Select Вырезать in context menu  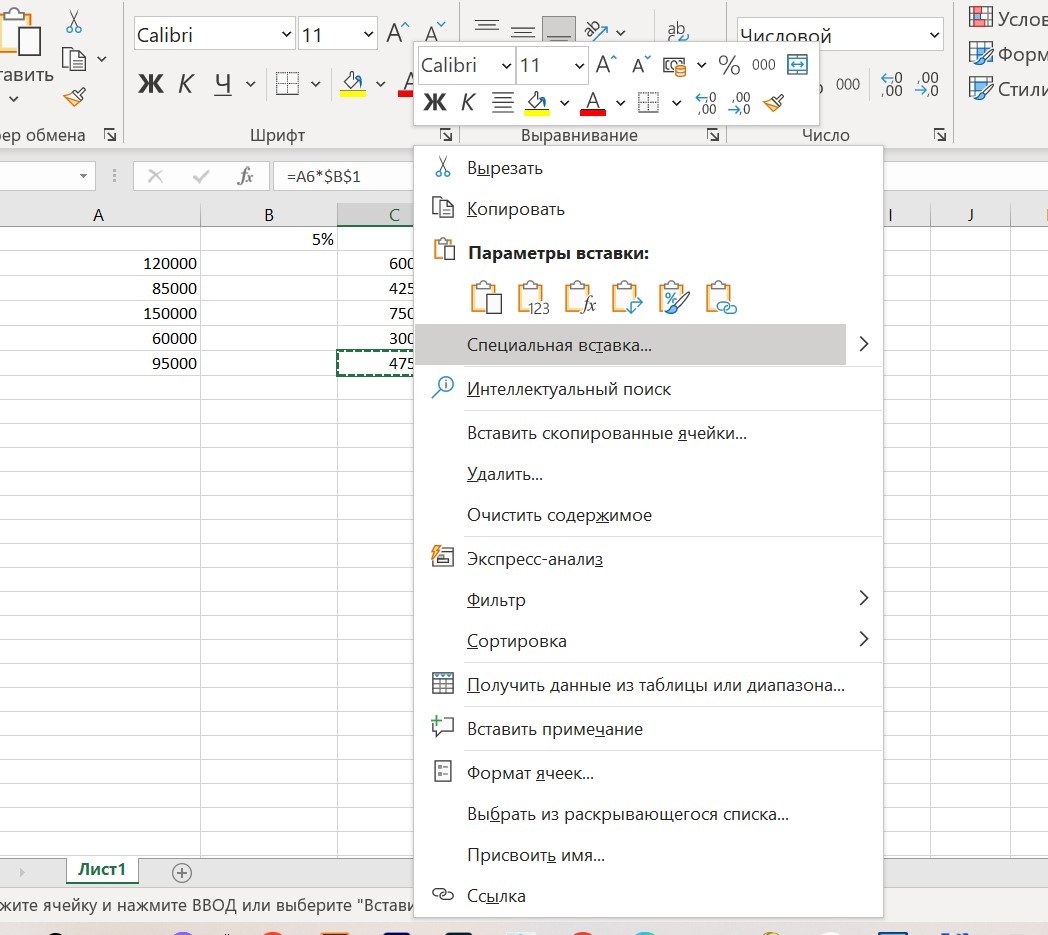coord(648,168)
